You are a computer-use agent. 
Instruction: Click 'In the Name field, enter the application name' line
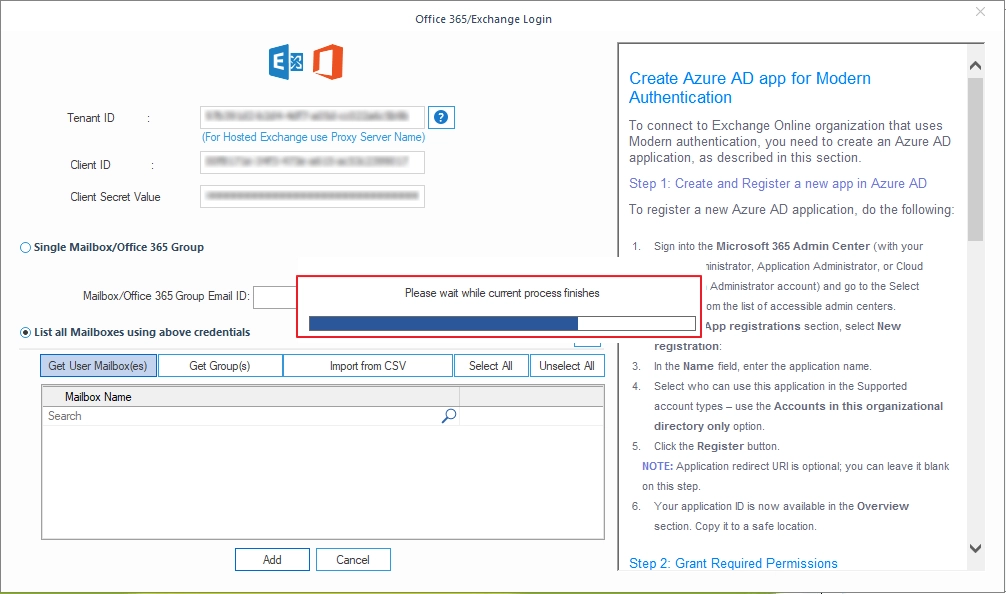point(762,366)
